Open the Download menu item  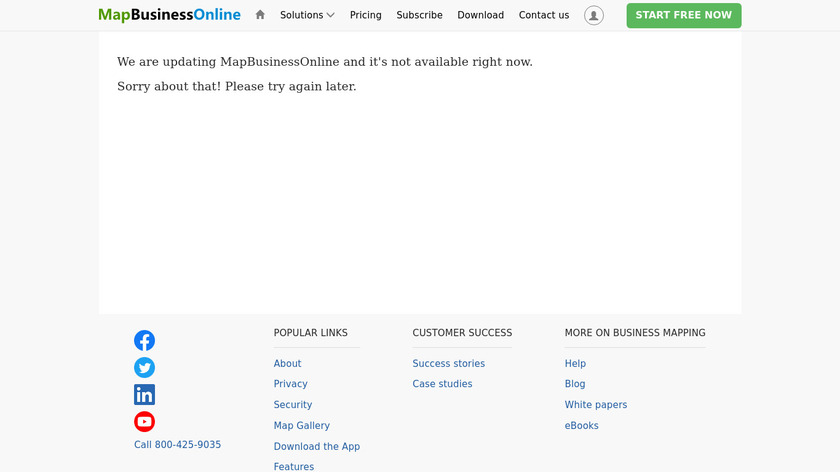[x=480, y=15]
